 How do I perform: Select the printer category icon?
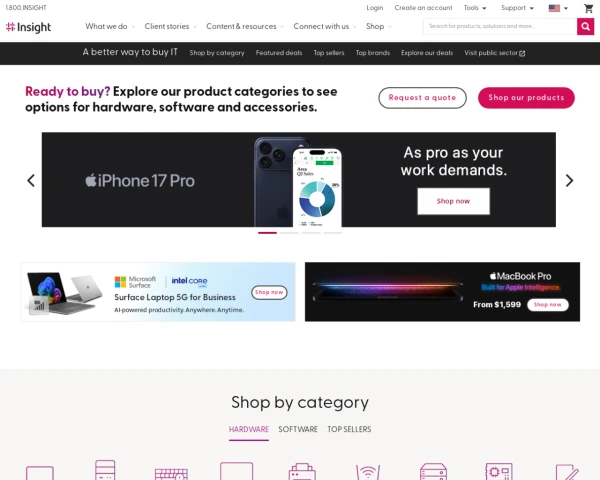tap(302, 472)
